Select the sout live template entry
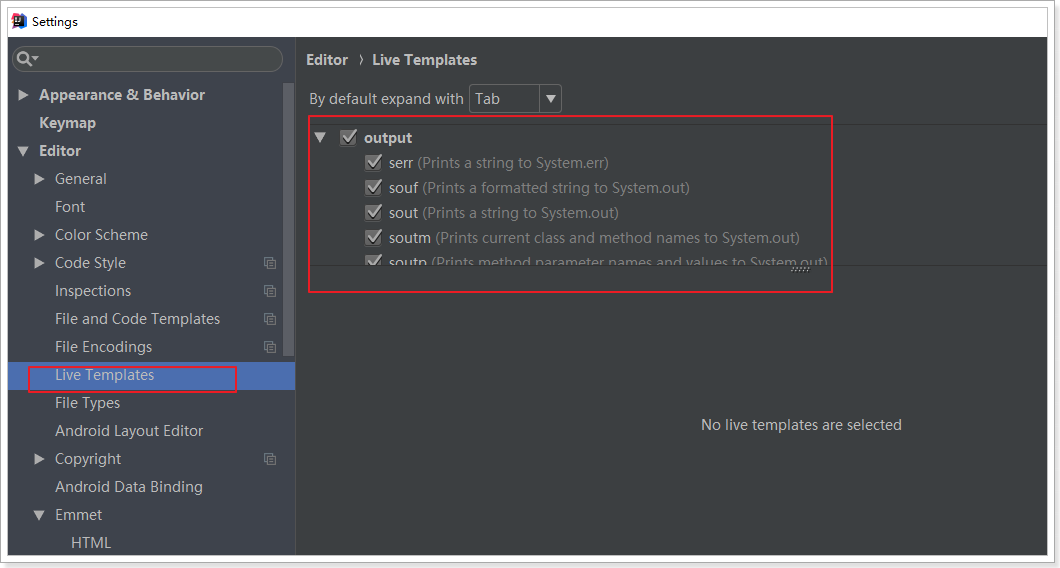1060x568 pixels. coord(403,213)
